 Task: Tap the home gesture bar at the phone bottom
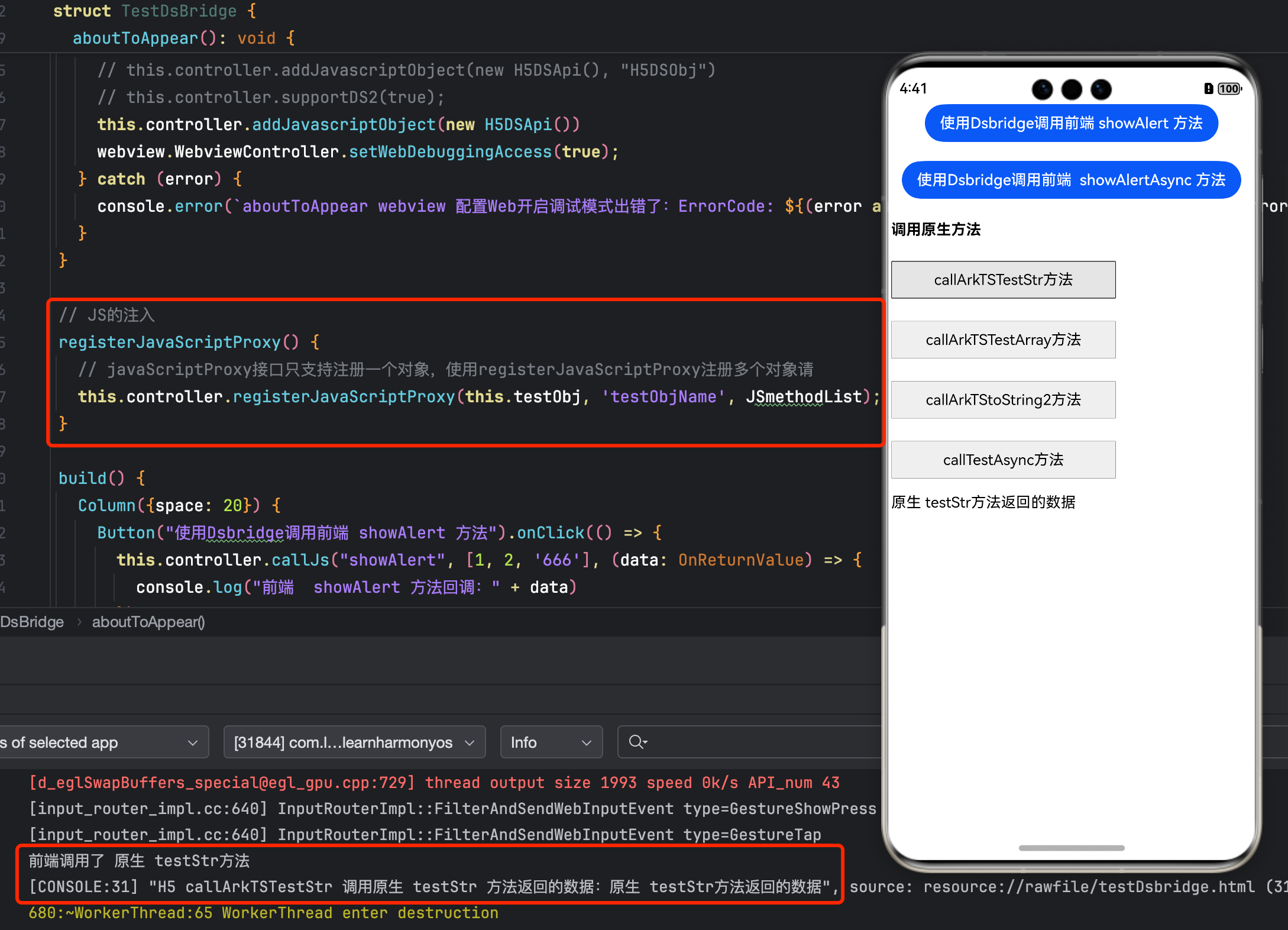point(1071,848)
